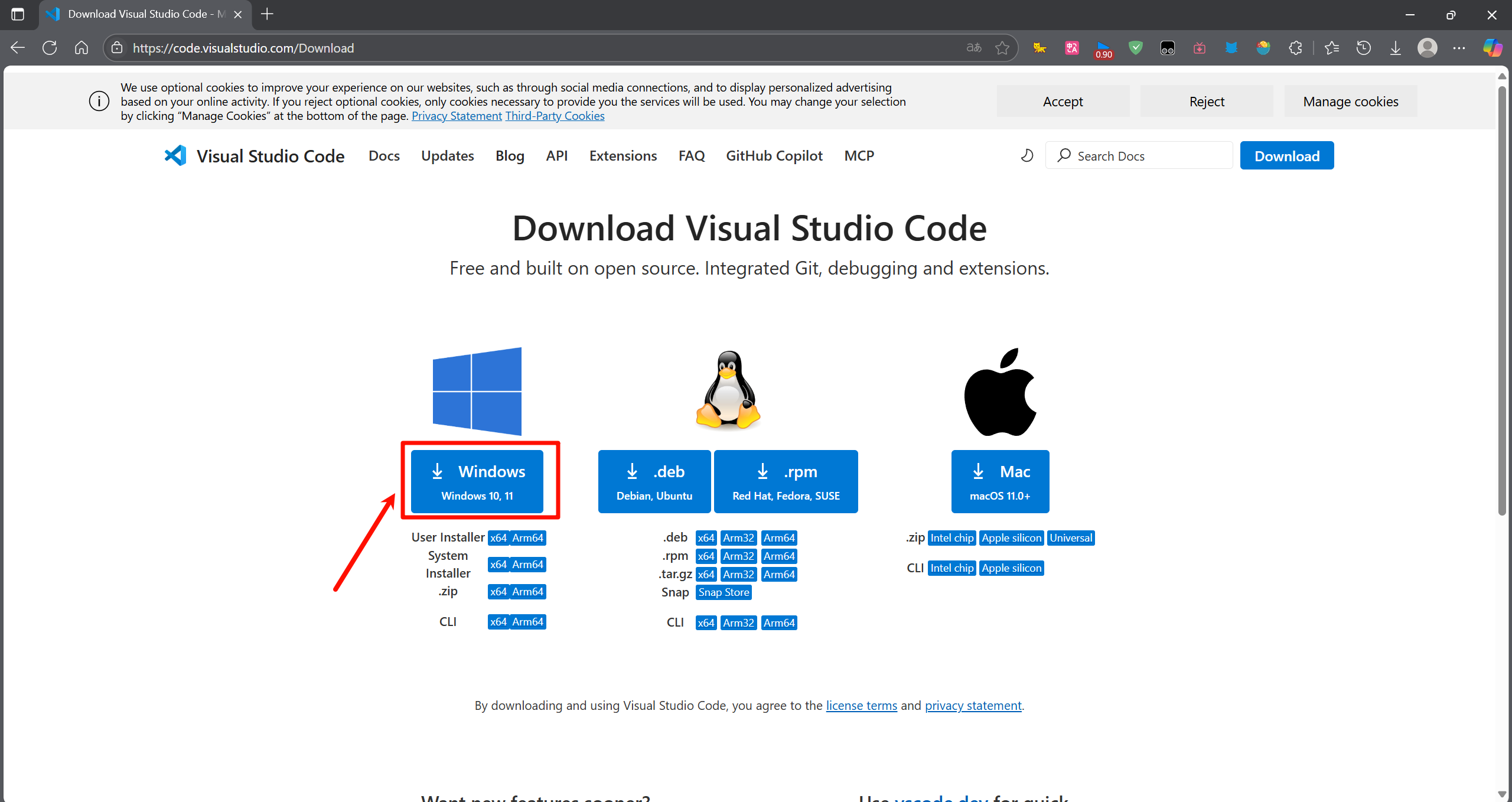
Task: Click the page vertical scrollbar thumb
Action: tap(1502, 301)
